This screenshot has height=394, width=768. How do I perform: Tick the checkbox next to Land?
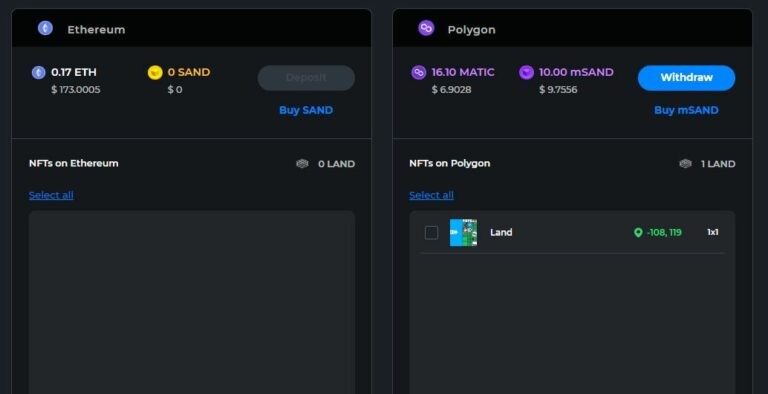tap(432, 232)
